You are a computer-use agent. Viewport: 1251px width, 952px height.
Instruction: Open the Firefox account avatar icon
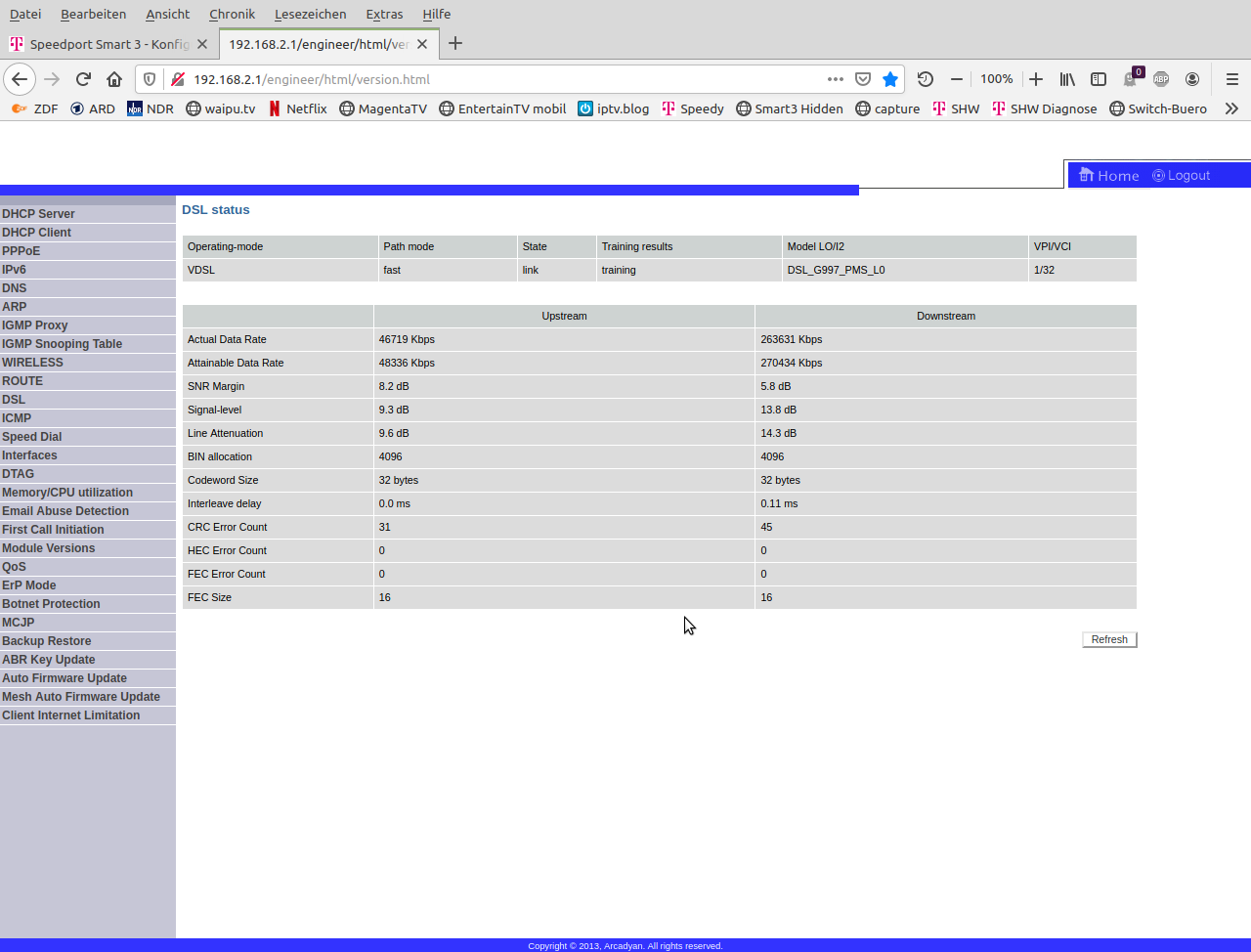[1192, 79]
